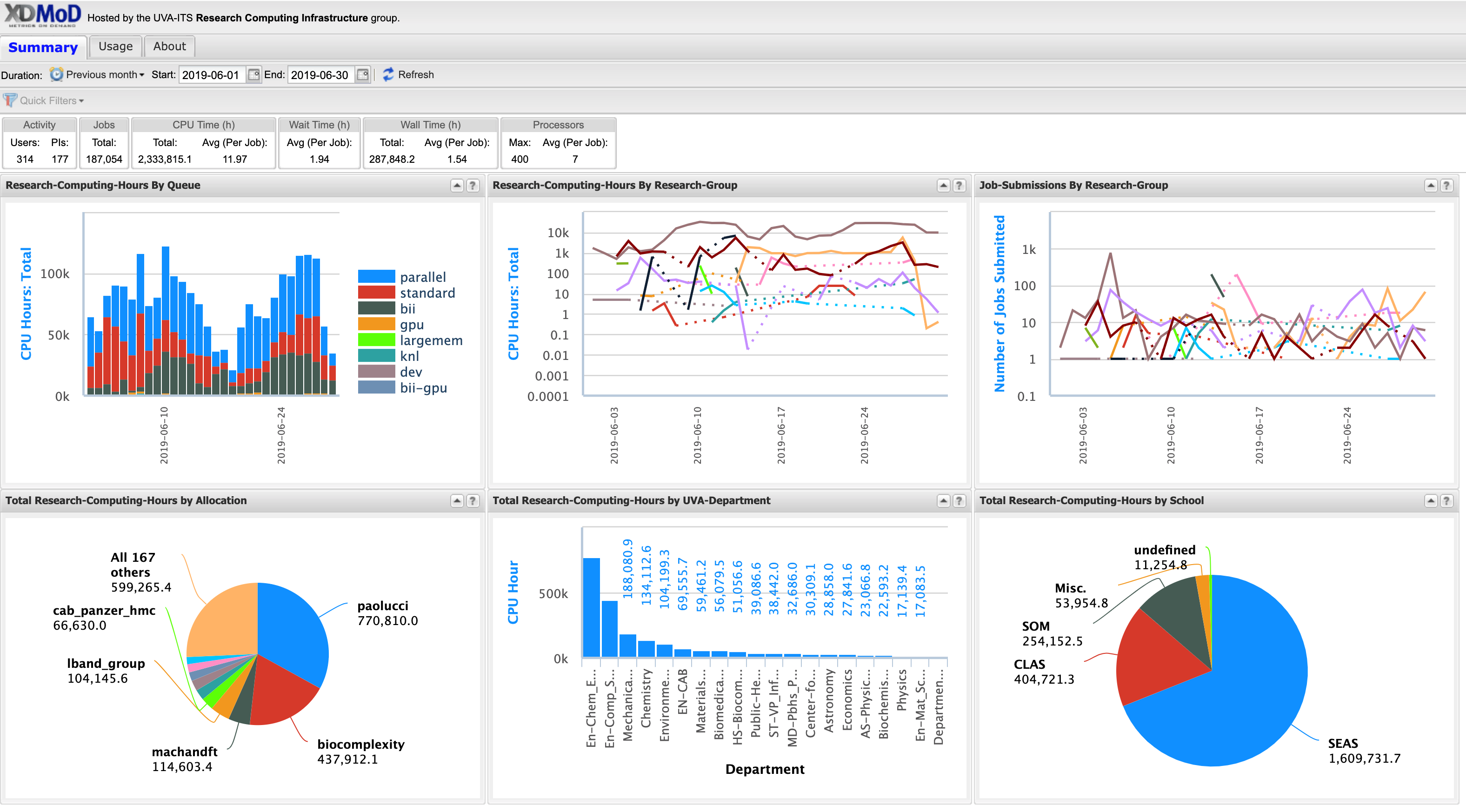Open the Start date calendar picker

(254, 74)
